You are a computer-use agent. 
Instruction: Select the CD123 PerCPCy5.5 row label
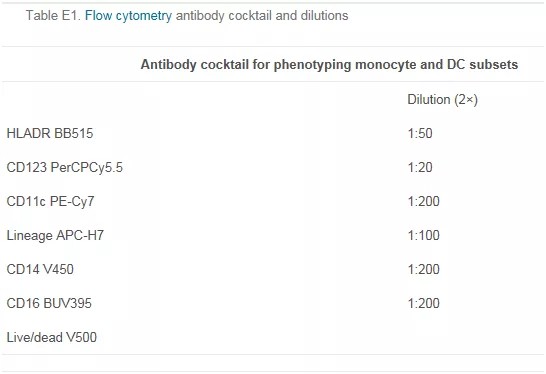[65, 167]
